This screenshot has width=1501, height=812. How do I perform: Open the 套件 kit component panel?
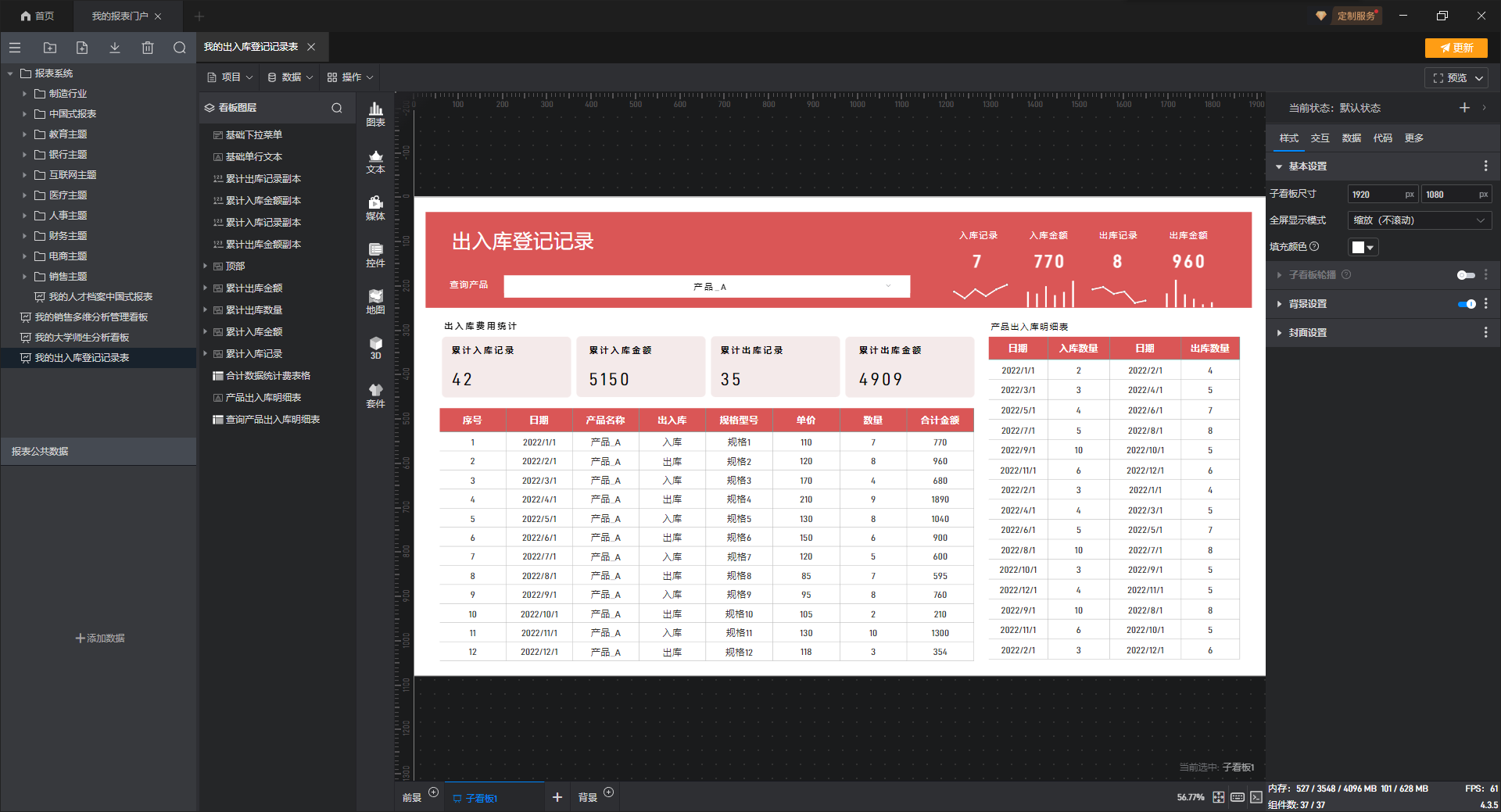coord(375,395)
